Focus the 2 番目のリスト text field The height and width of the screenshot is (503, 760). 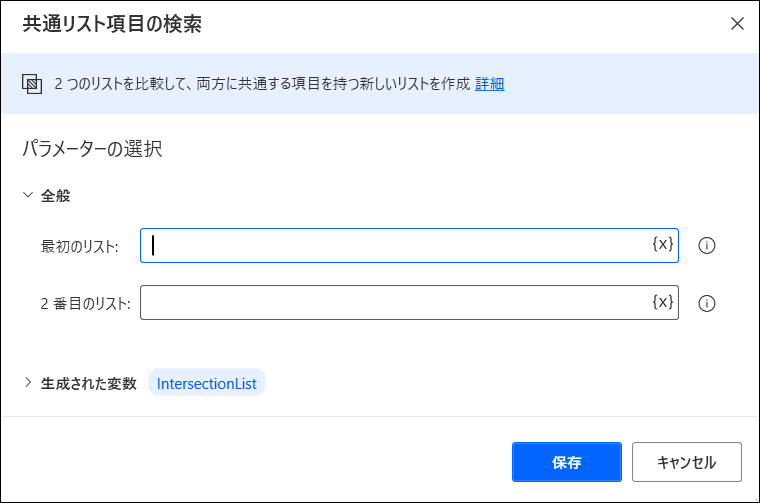(x=409, y=302)
